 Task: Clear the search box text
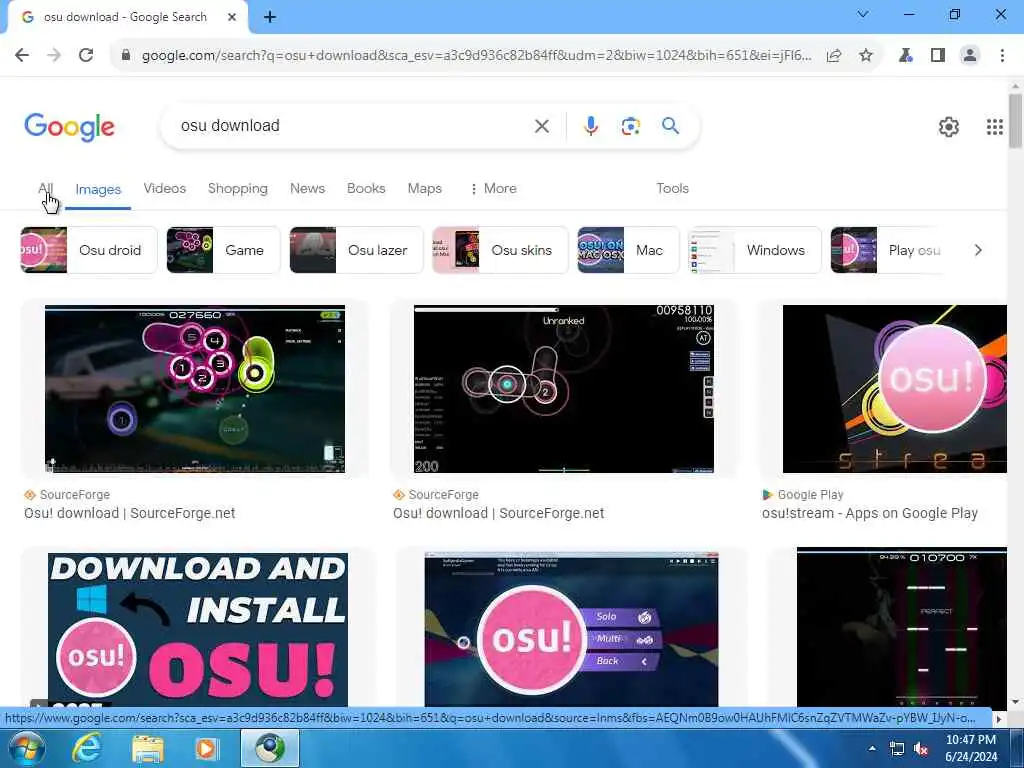541,126
